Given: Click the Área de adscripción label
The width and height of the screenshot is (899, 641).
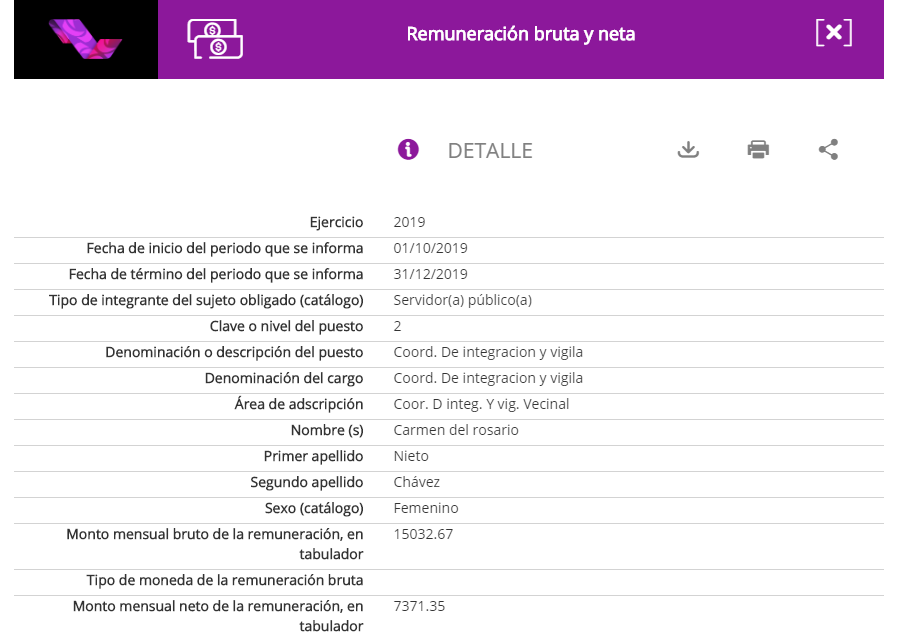Looking at the screenshot, I should [x=299, y=404].
